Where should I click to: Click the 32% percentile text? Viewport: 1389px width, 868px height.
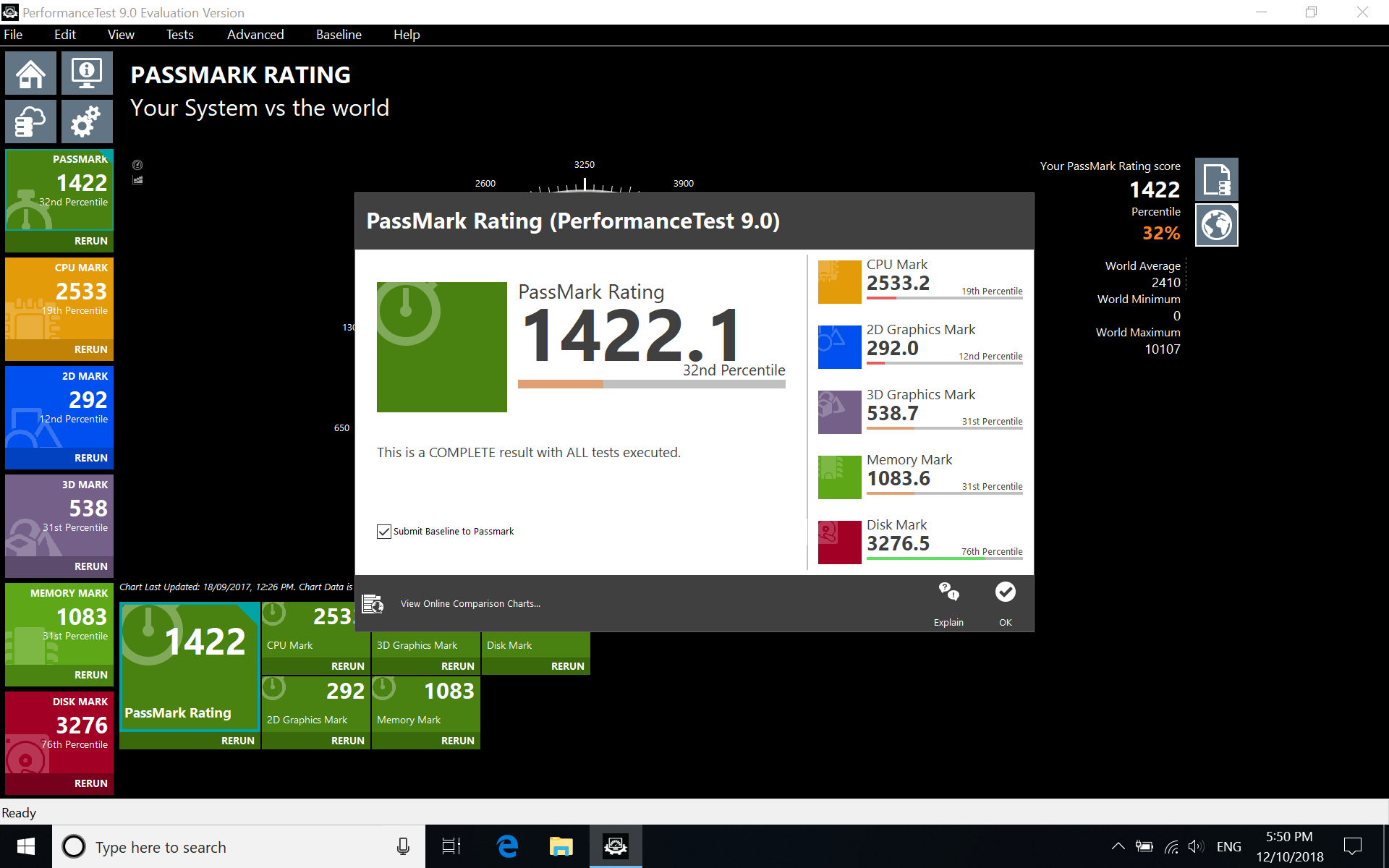[x=1161, y=234]
